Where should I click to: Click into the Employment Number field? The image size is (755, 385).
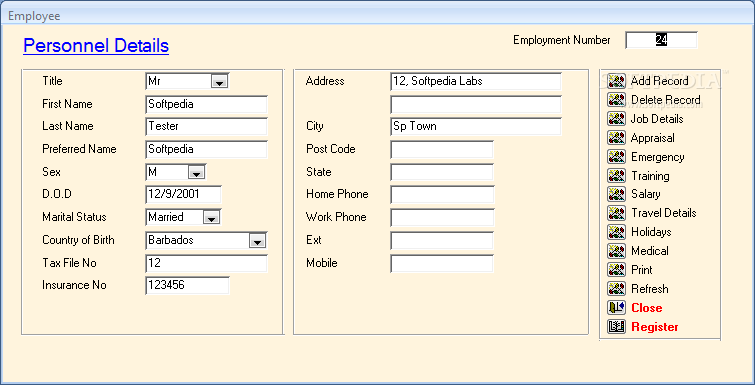point(661,40)
